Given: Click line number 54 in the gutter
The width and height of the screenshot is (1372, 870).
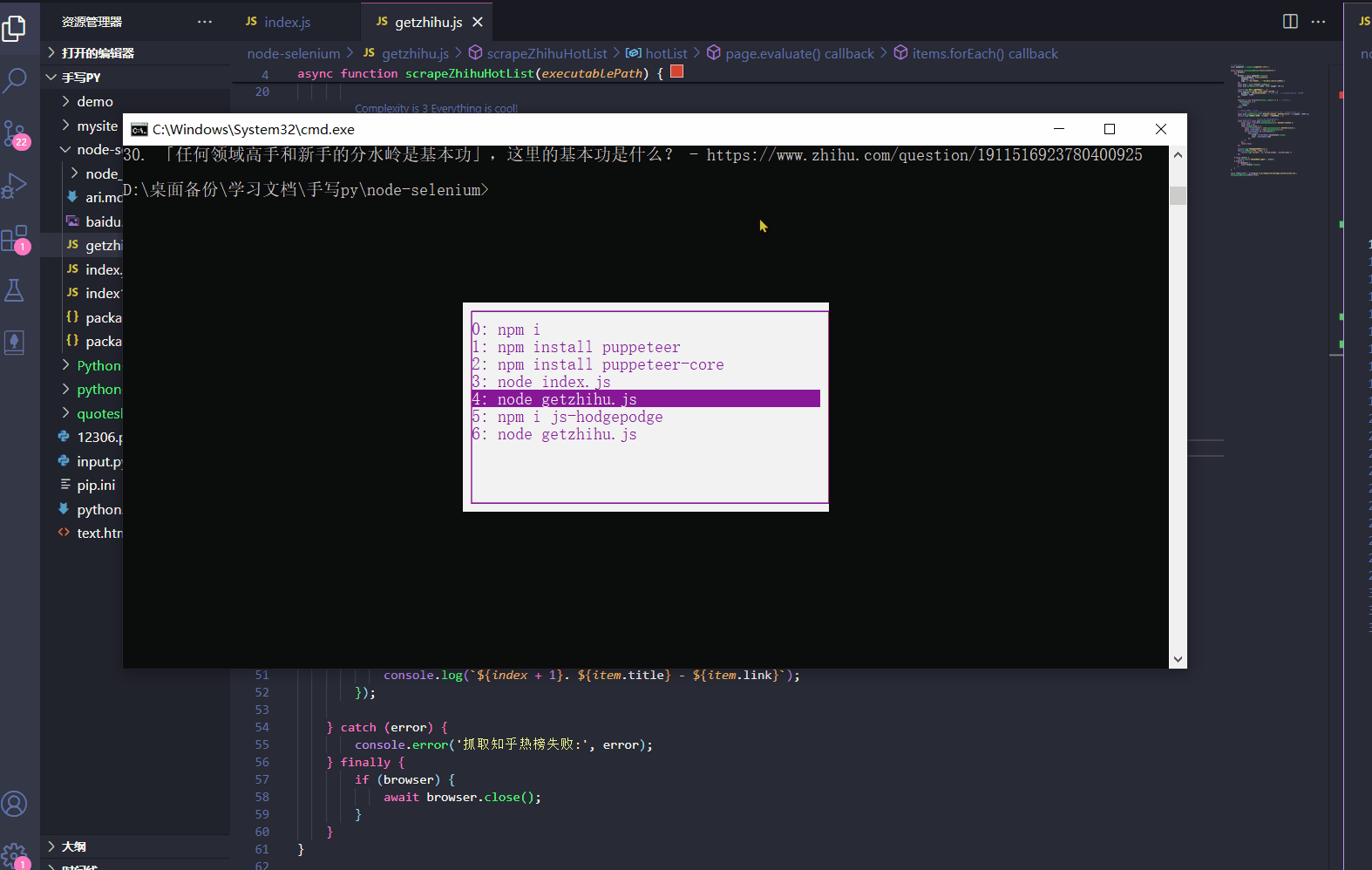Looking at the screenshot, I should 262,727.
